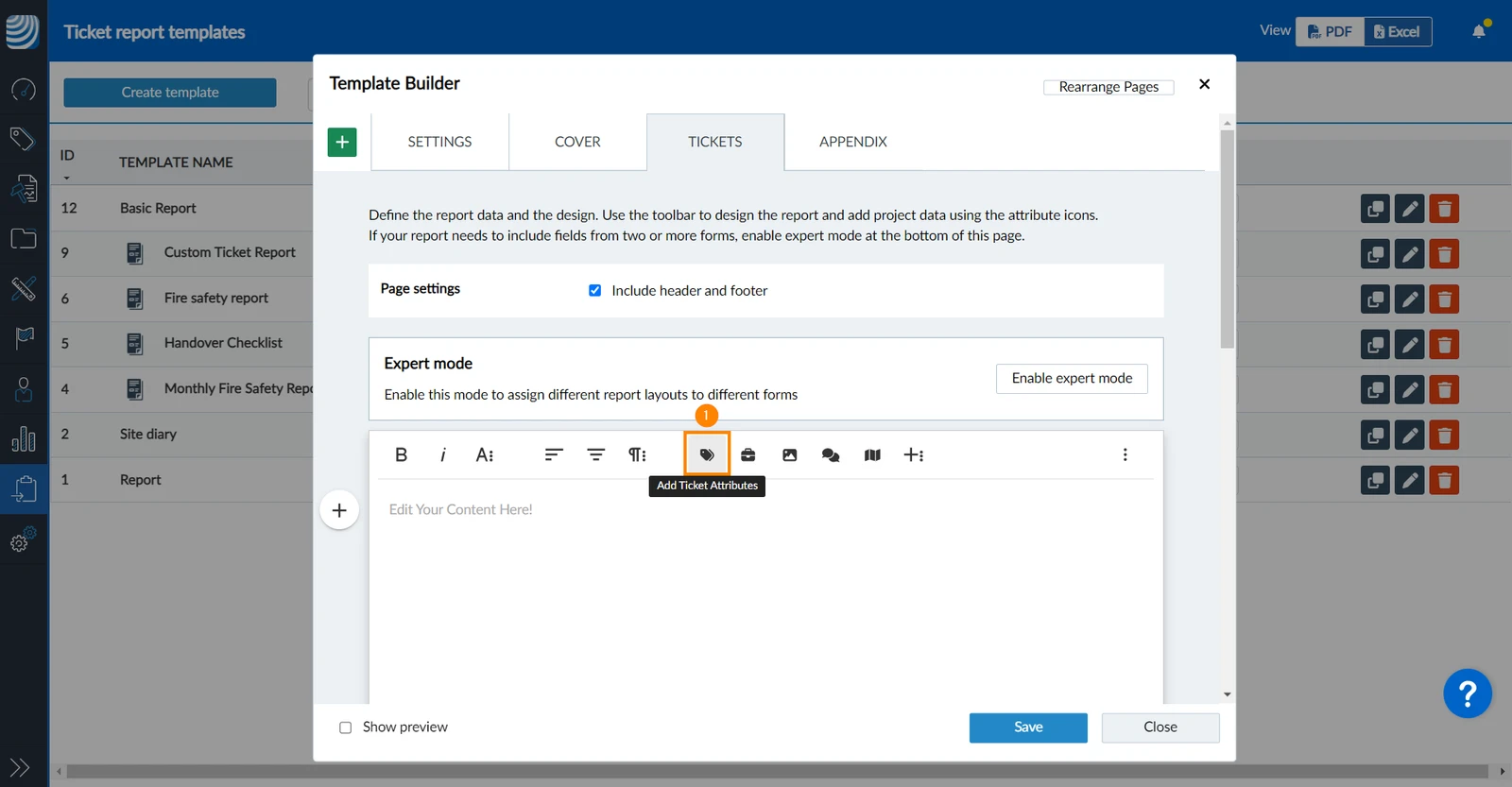1512x787 pixels.
Task: Toggle bold formatting in editor toolbar
Action: pyautogui.click(x=401, y=454)
